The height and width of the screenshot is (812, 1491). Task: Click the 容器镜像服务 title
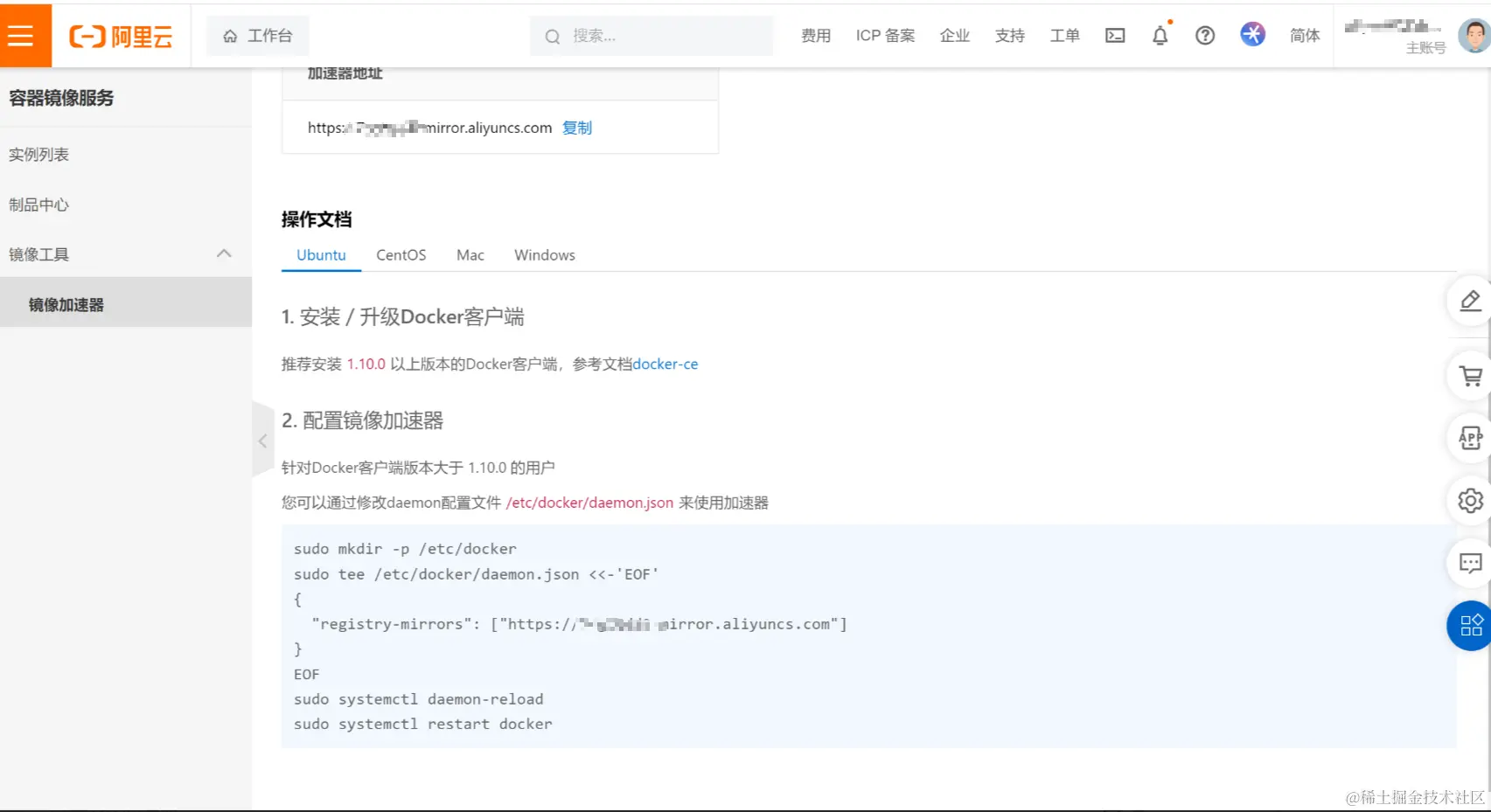(61, 98)
